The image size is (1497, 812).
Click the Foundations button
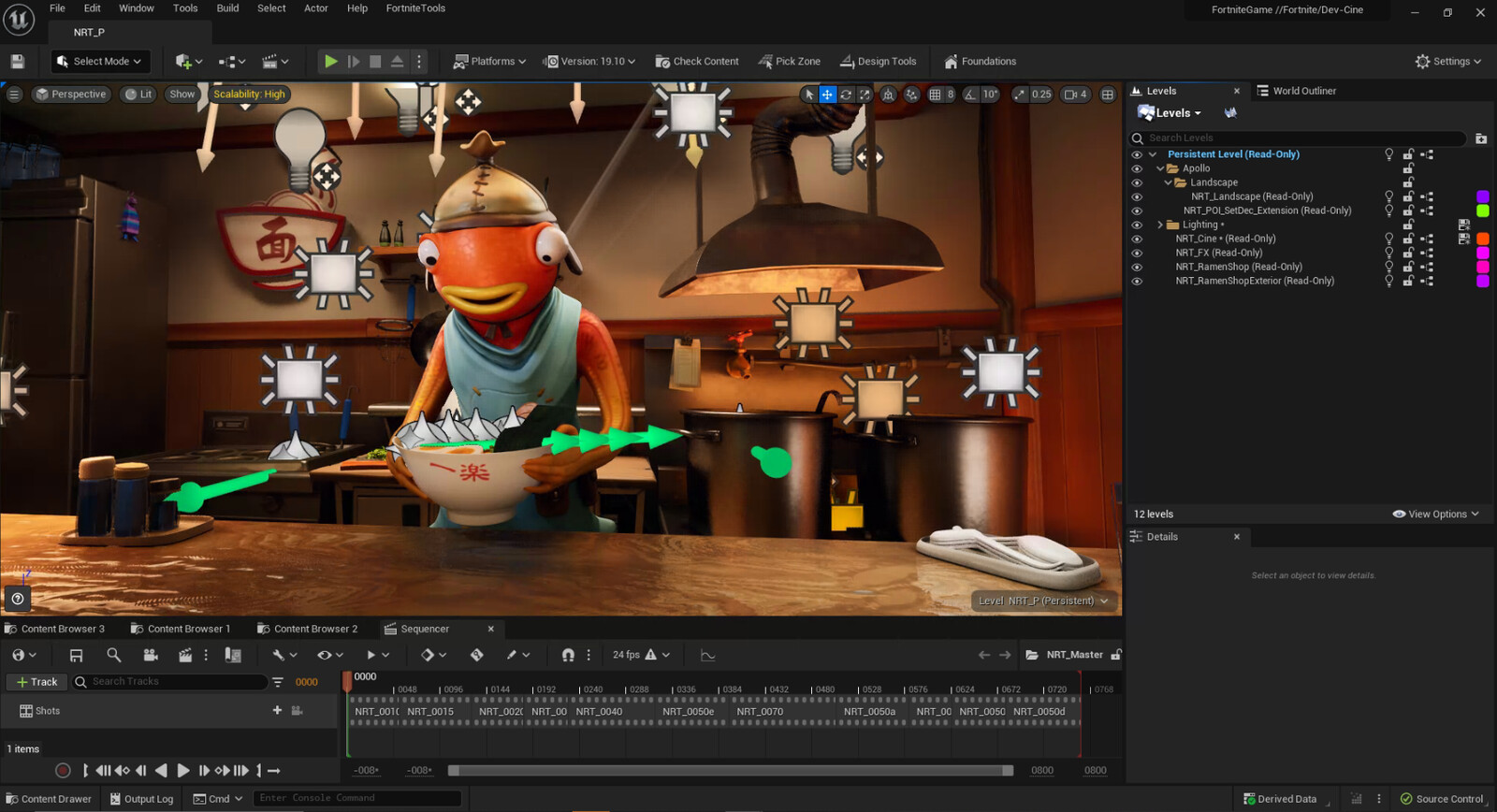981,62
